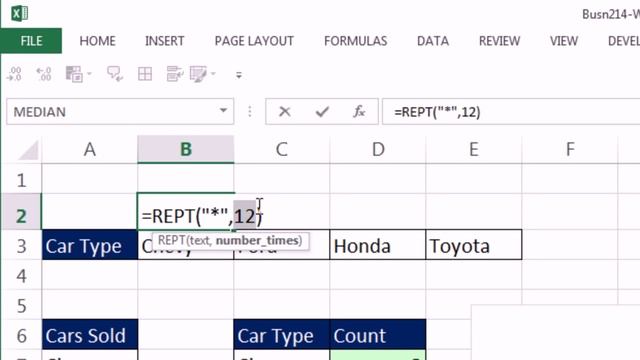
Task: Click the Name Box showing MEDIAN
Action: (x=120, y=111)
